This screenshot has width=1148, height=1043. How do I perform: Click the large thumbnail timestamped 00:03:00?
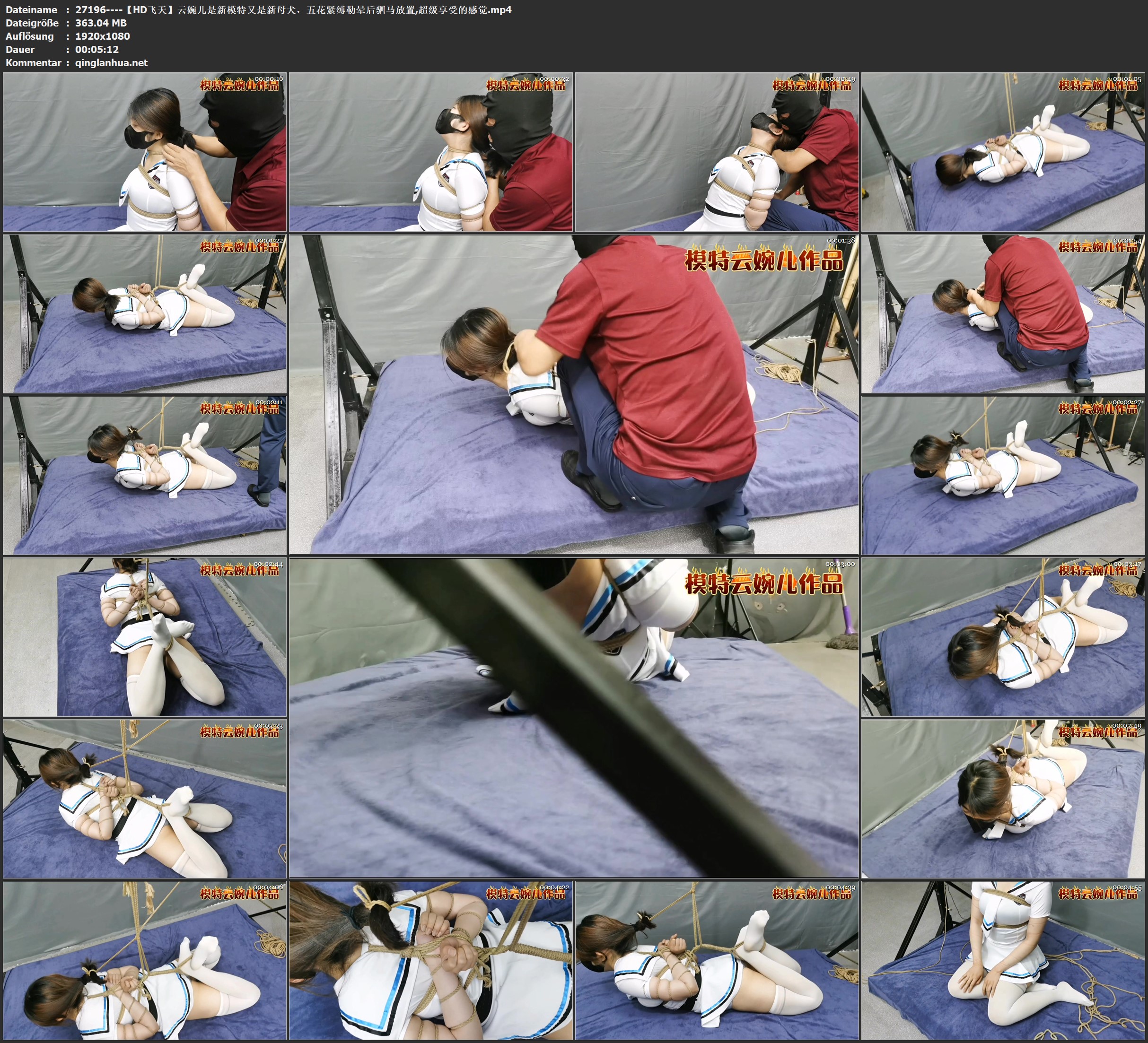pyautogui.click(x=573, y=718)
